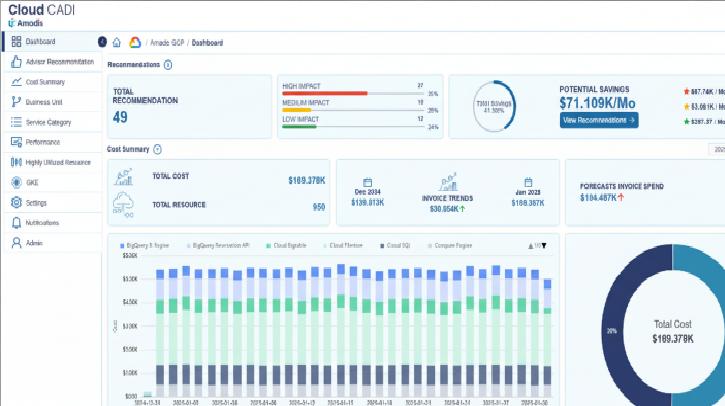Toggle the Cloud SQL legend series
Viewport: 725px width, 406px height.
point(397,245)
